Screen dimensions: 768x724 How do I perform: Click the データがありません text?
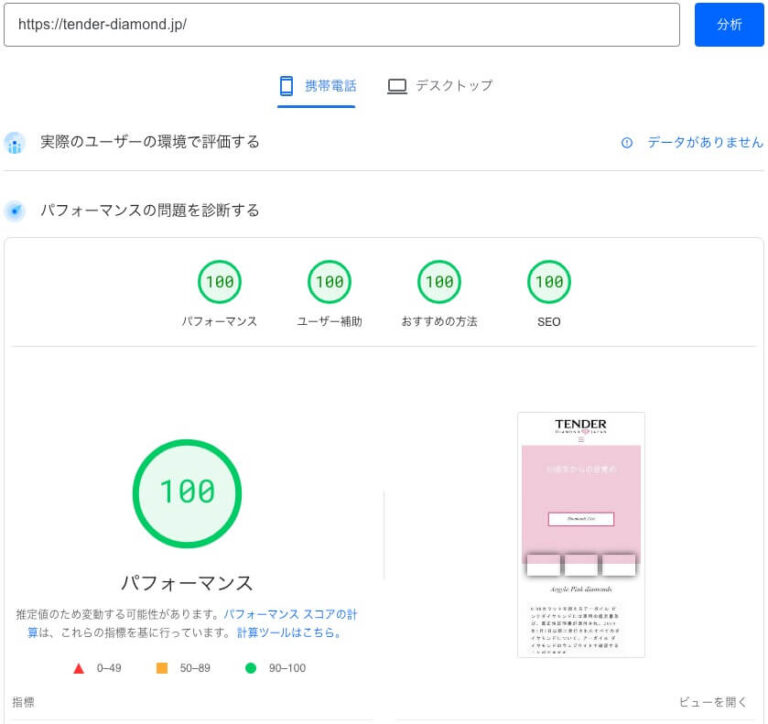click(705, 143)
